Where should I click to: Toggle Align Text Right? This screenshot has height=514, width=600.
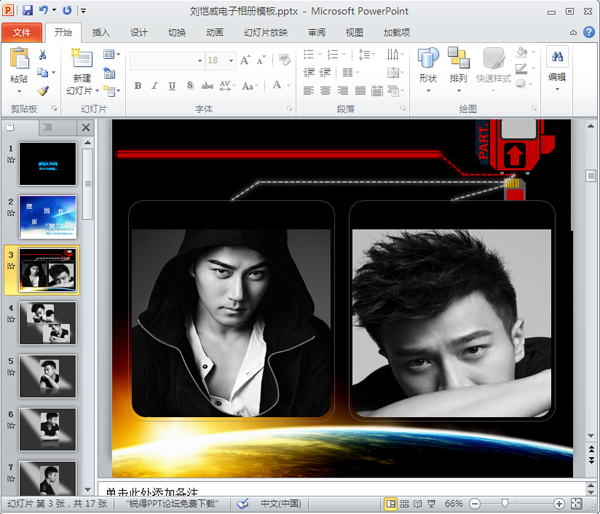[343, 91]
